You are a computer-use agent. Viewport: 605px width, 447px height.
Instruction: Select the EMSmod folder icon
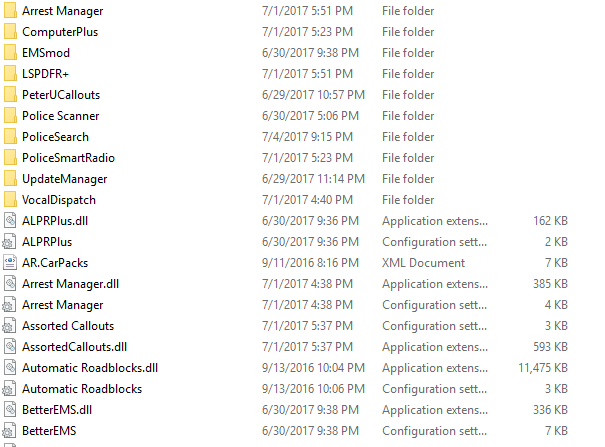tap(10, 52)
